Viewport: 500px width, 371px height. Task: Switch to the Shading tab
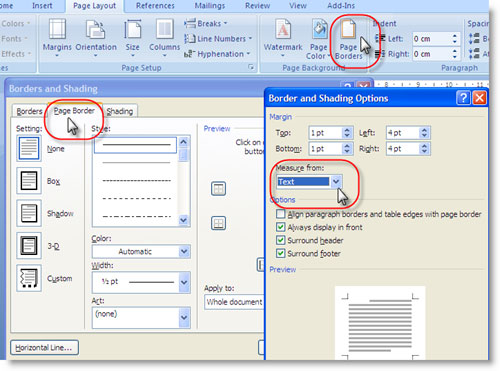coord(120,111)
